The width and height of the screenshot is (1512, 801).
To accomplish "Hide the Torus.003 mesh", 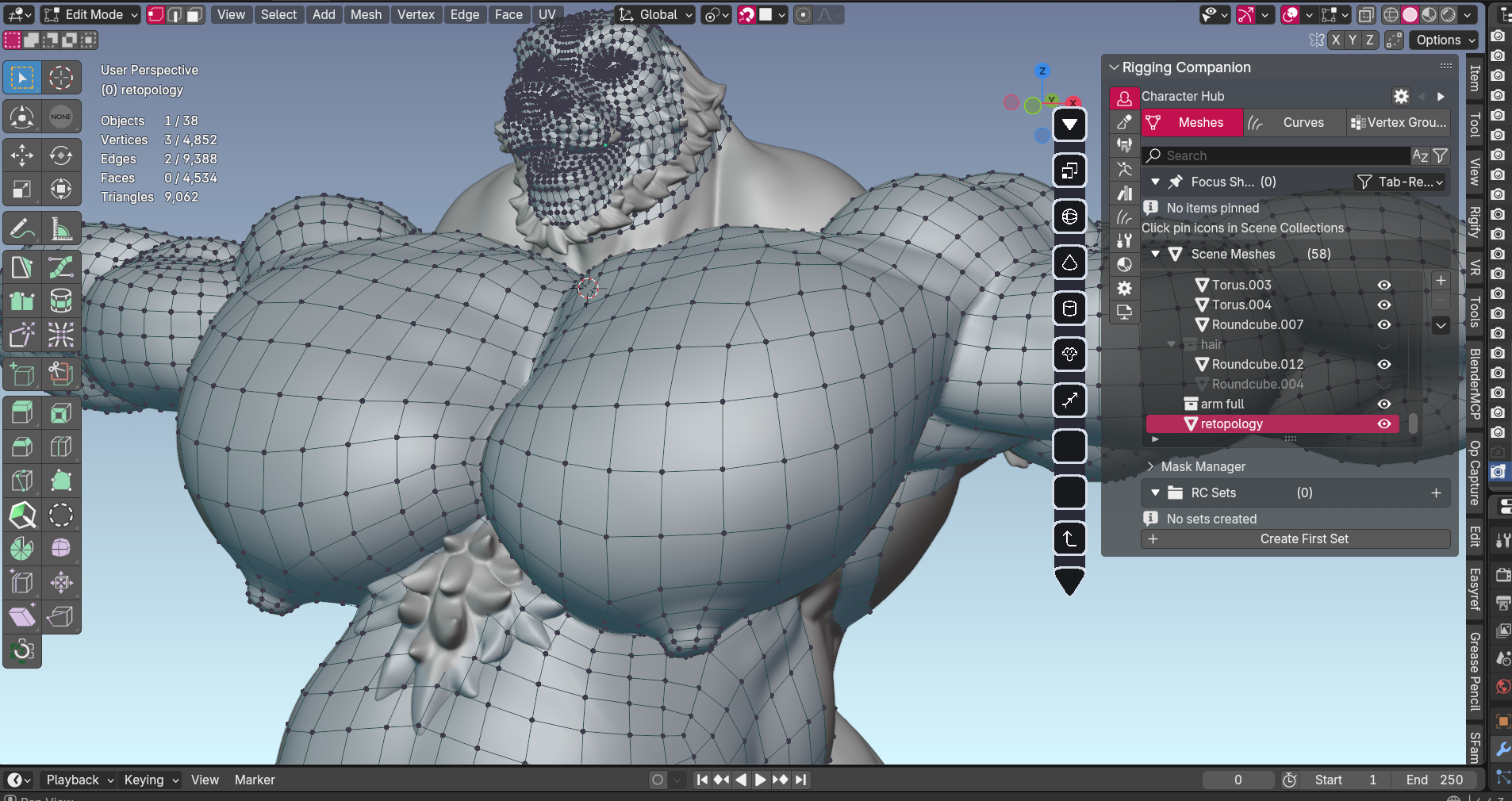I will 1384,286.
